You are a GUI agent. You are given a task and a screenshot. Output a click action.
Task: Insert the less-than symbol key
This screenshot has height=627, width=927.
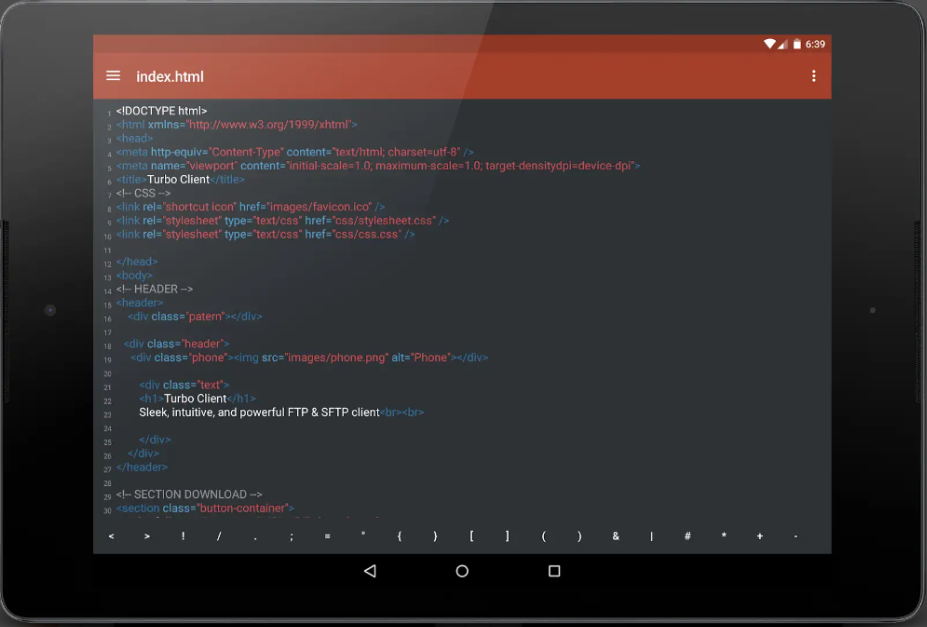pyautogui.click(x=111, y=537)
